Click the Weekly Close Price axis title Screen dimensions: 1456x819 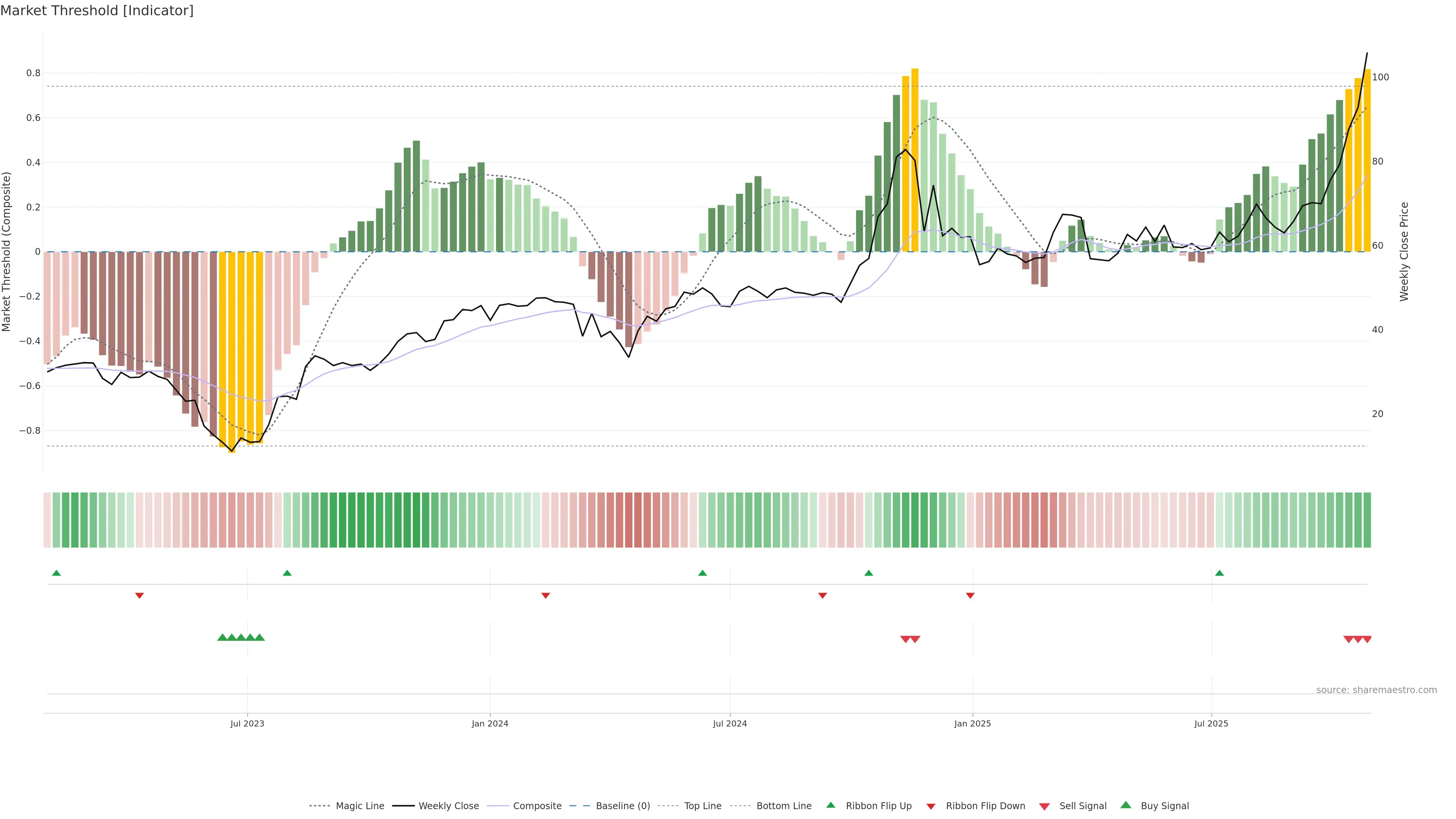pyautogui.click(x=1404, y=251)
